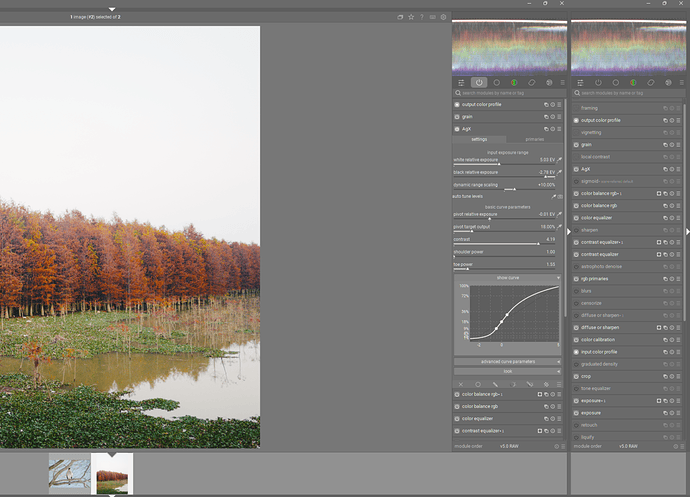Expand the advanced curve parameters section
The height and width of the screenshot is (497, 690).
[508, 361]
